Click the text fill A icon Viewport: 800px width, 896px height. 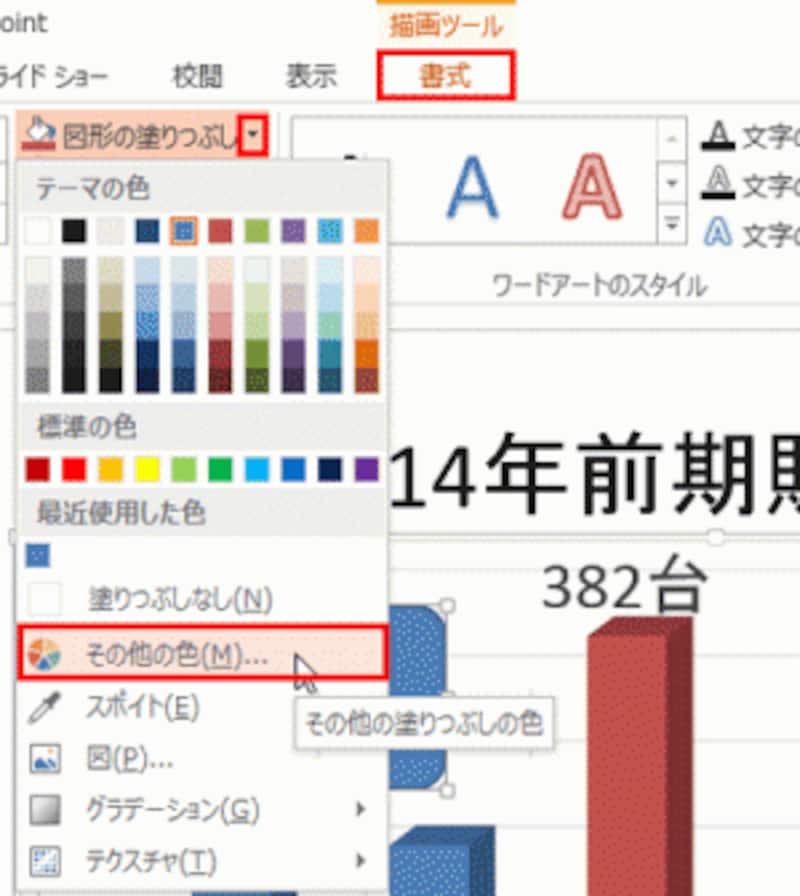click(718, 136)
